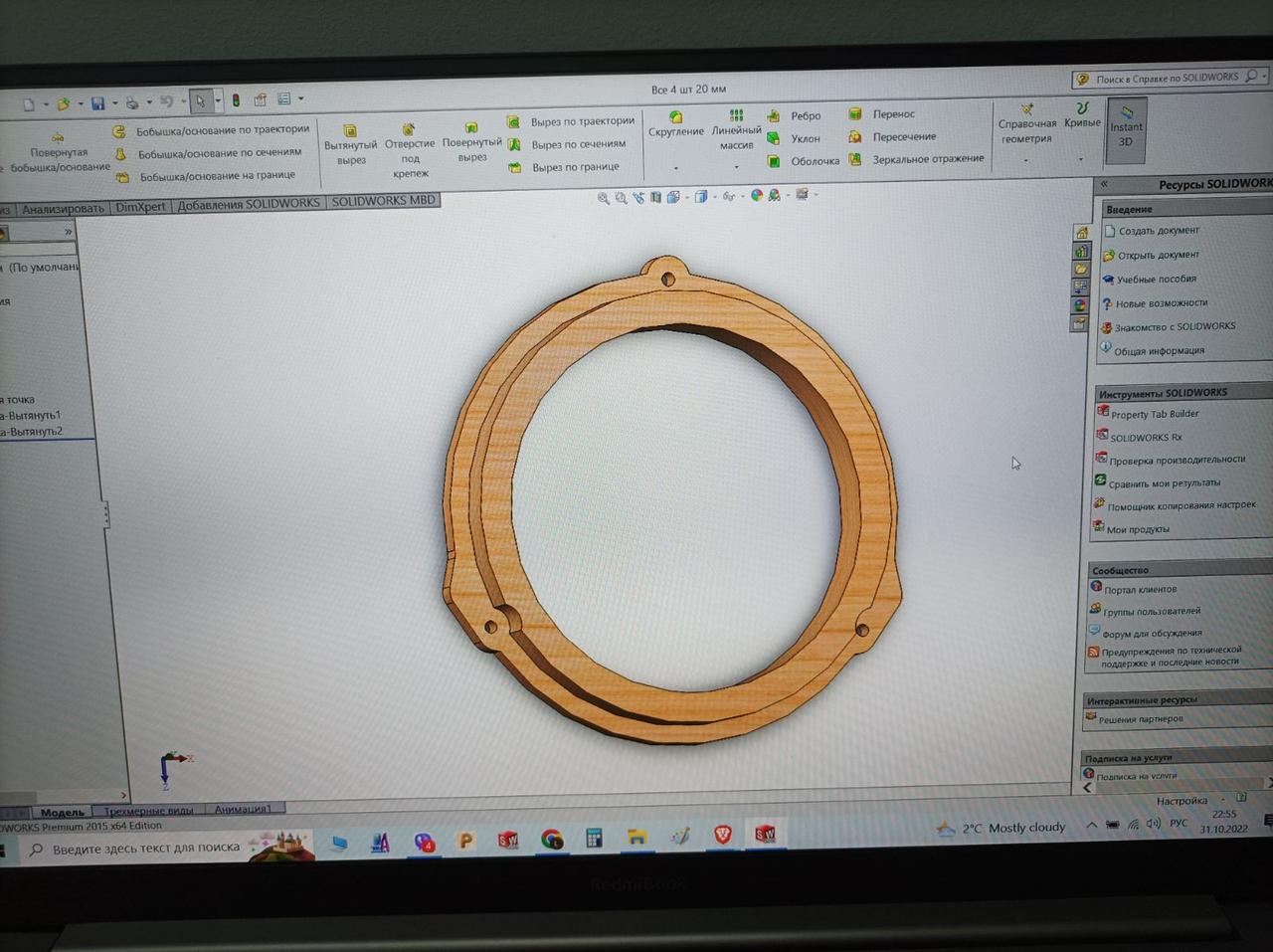Screen dimensions: 1273x952
Task: Activate the Select cursor tool
Action: click(x=200, y=100)
